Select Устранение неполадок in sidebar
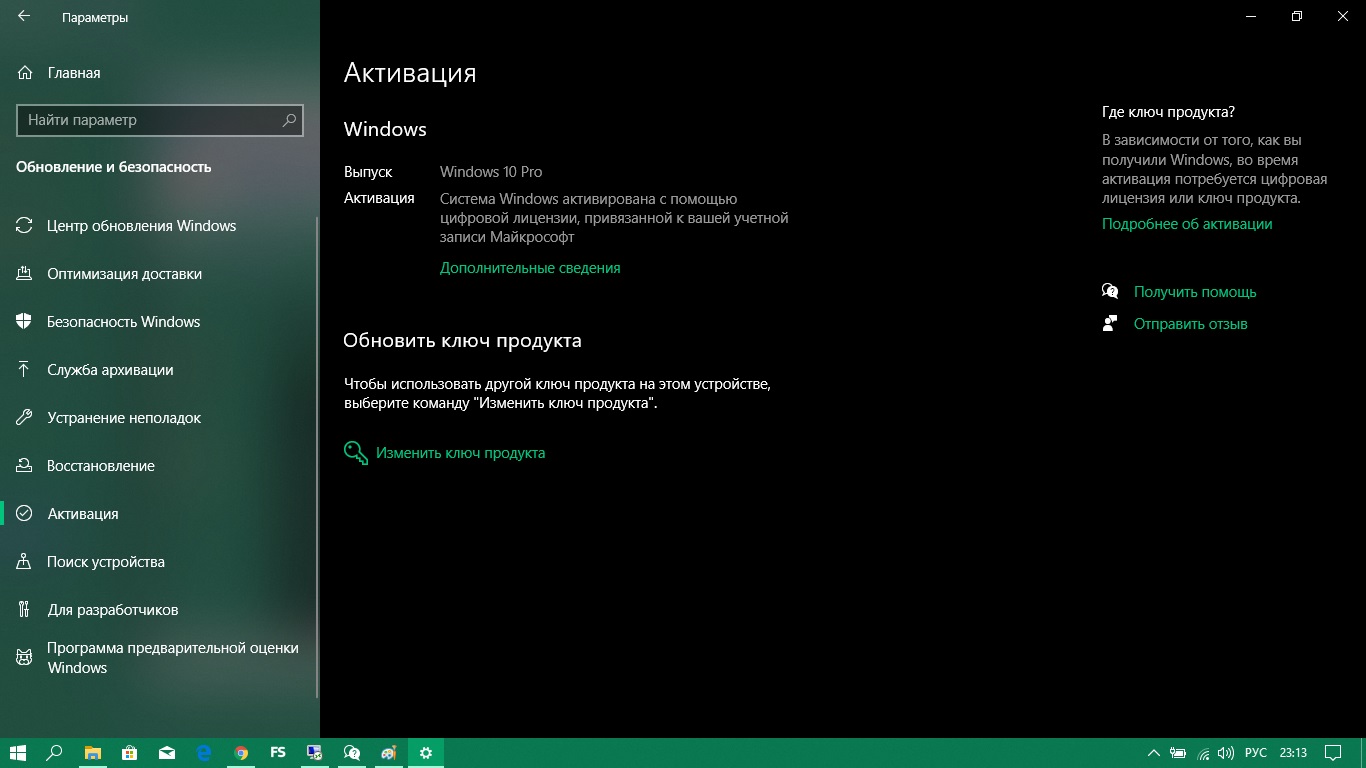The height and width of the screenshot is (768, 1366). [x=160, y=418]
